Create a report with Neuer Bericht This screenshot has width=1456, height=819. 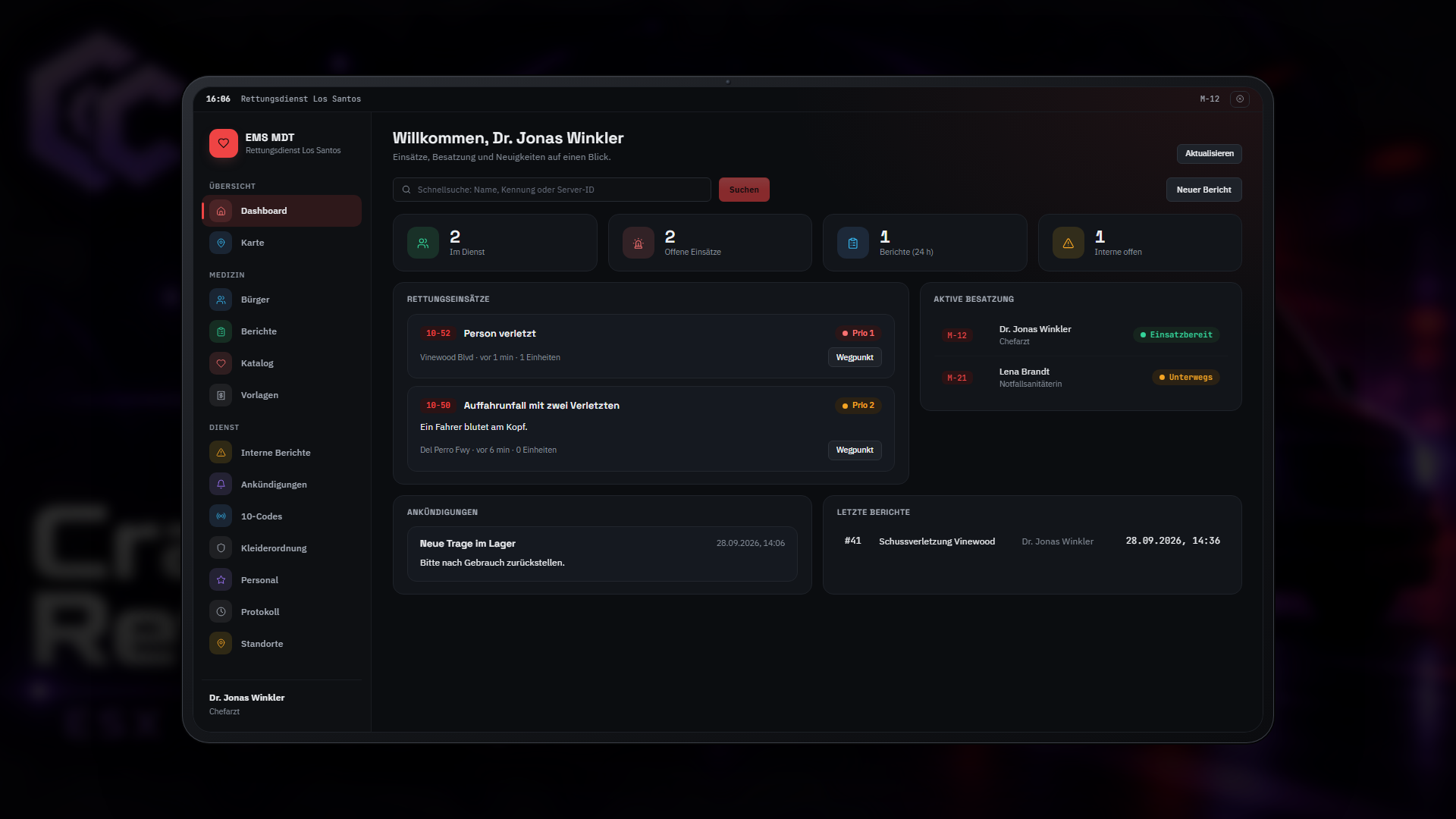1203,190
